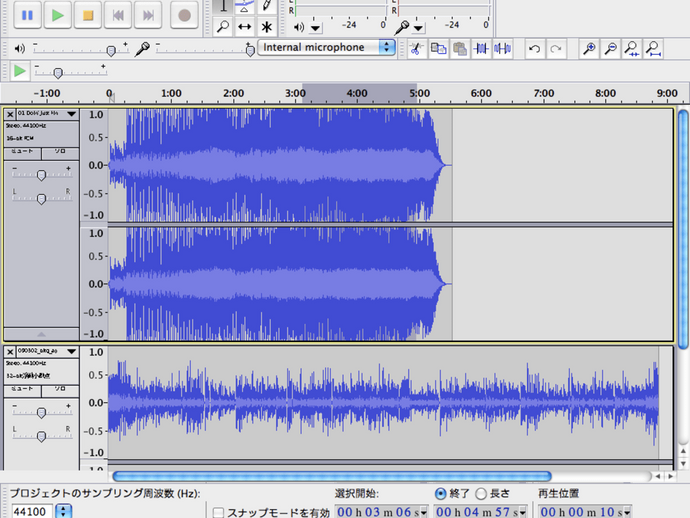Click the Cut scissors icon
This screenshot has width=690, height=518.
click(x=416, y=48)
